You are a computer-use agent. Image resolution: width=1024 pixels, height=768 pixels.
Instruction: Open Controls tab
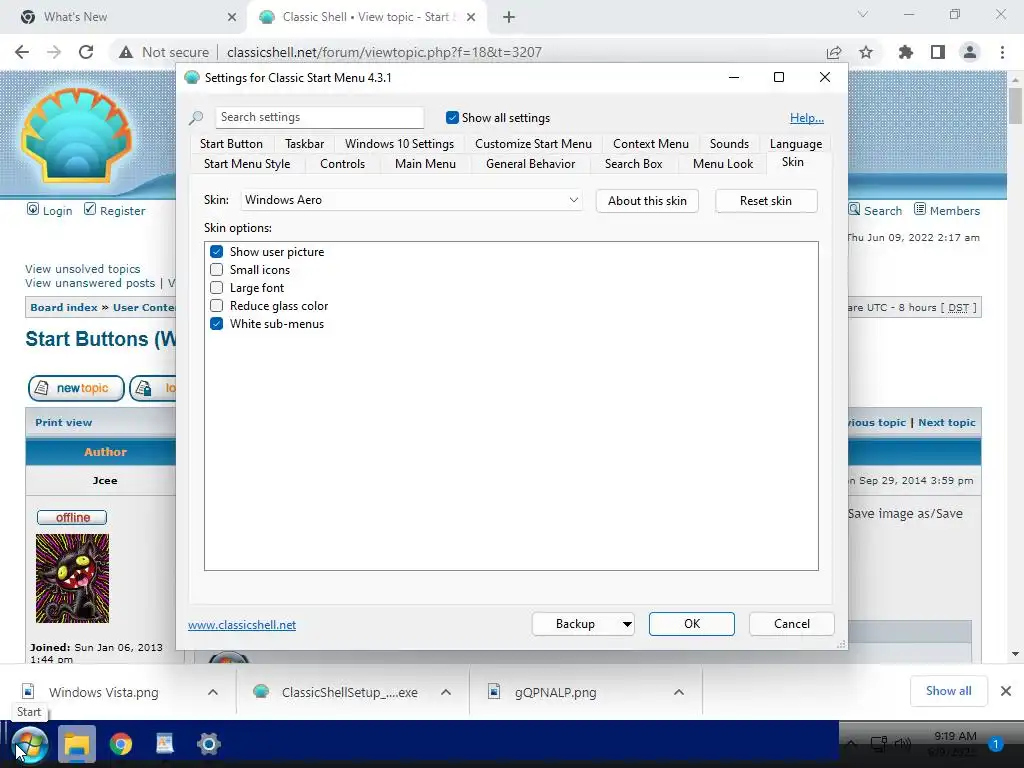pos(342,164)
